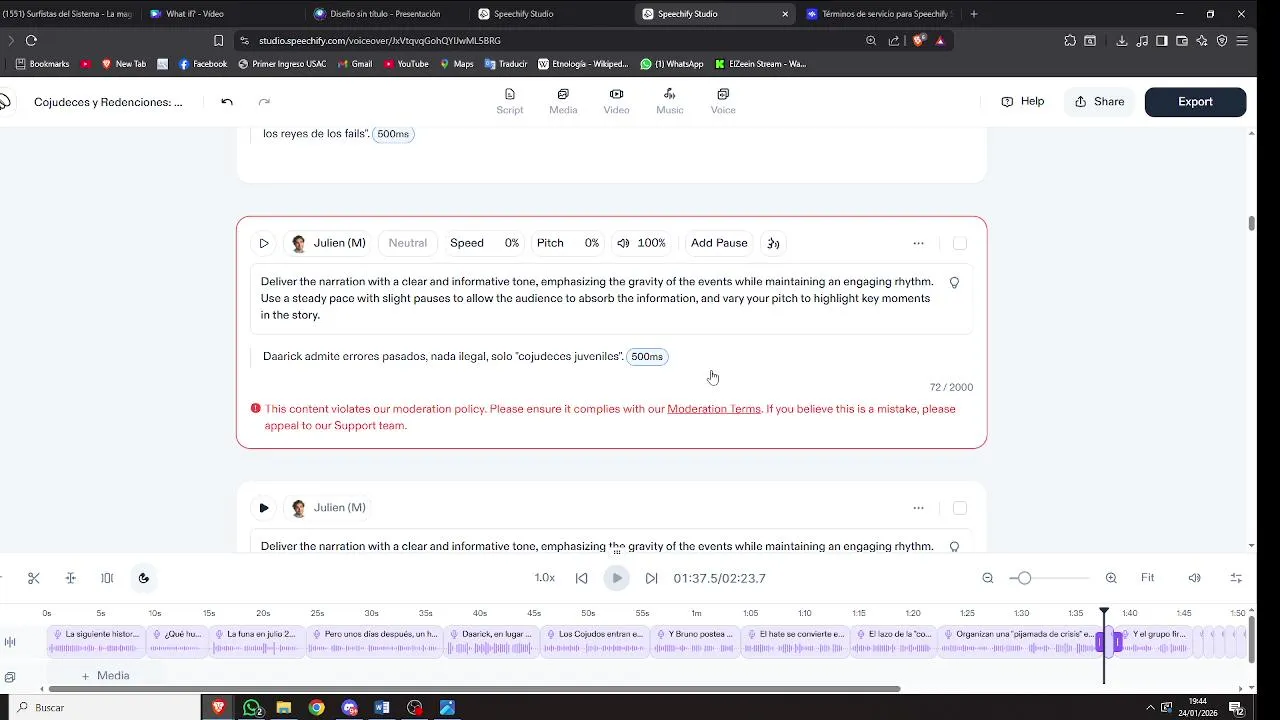Screen dimensions: 1280x720
Task: Click the bookmark icon in address bar
Action: (x=218, y=40)
